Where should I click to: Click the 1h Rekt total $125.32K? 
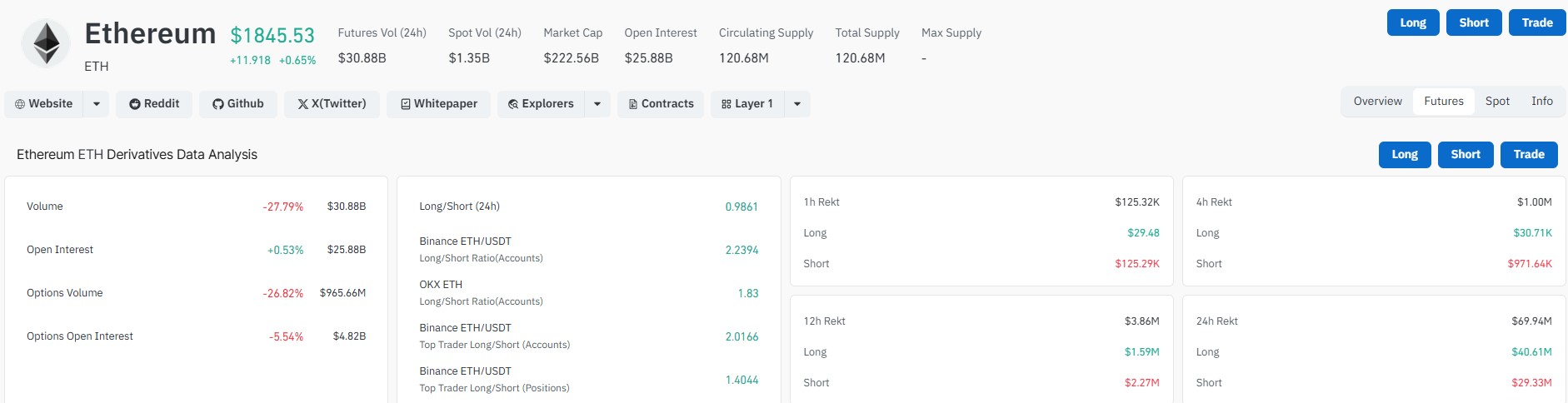[1137, 202]
